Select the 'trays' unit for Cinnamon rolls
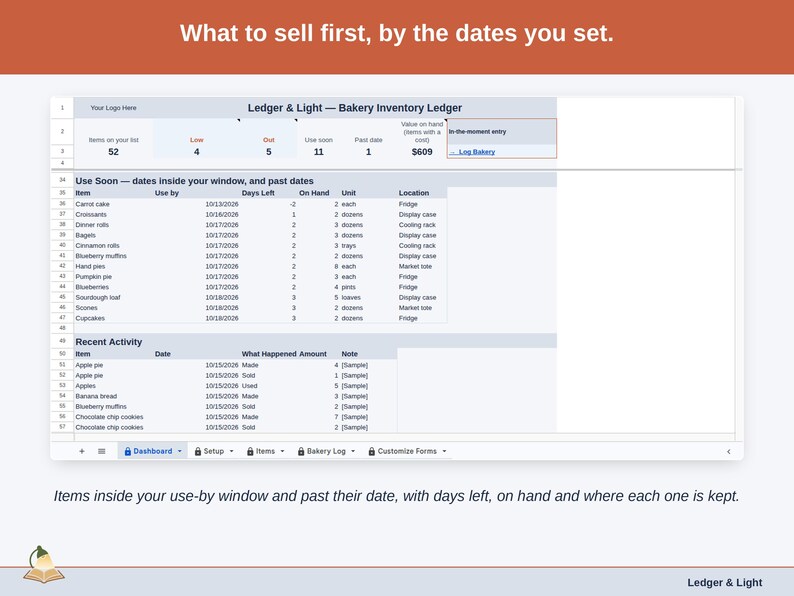 368,246
